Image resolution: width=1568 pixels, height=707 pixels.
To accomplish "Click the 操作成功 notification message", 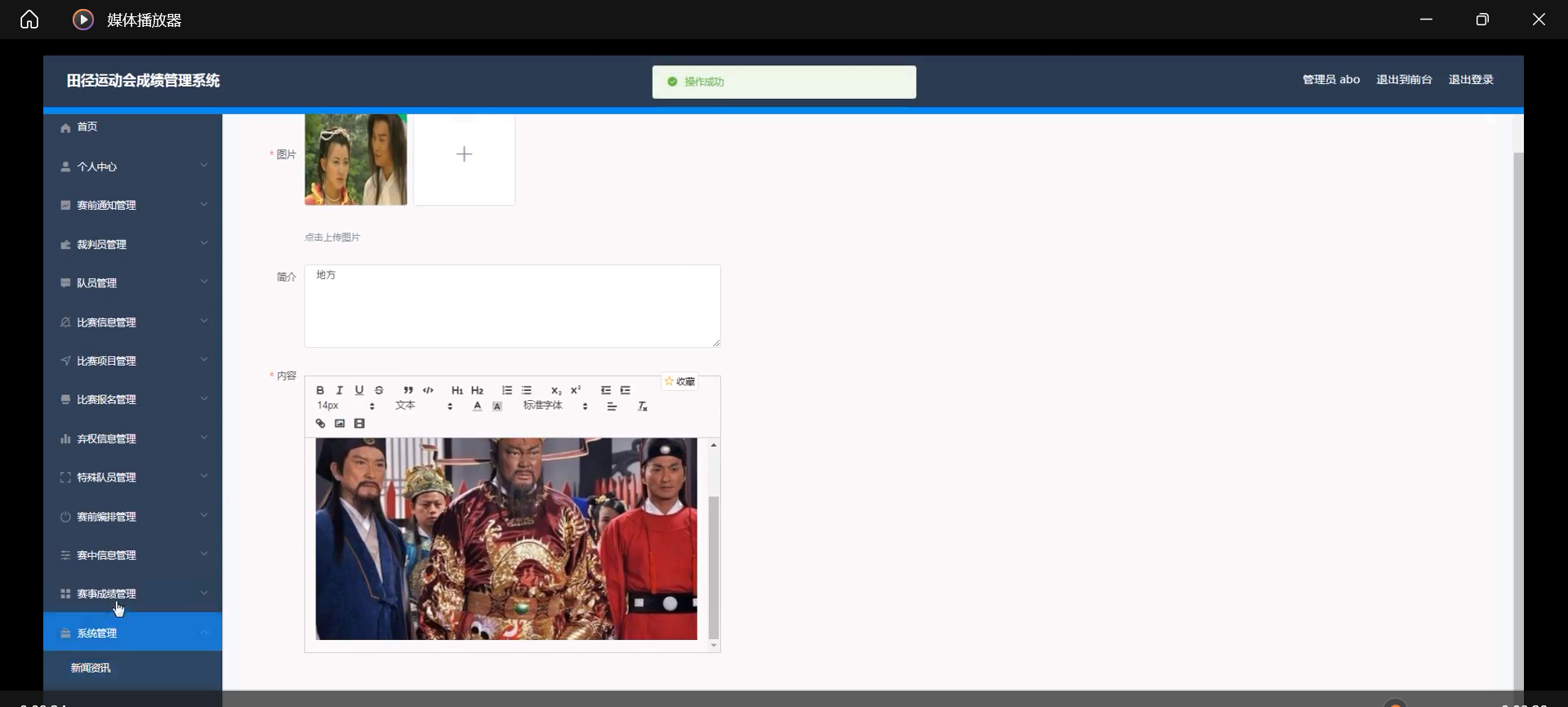I will (784, 82).
